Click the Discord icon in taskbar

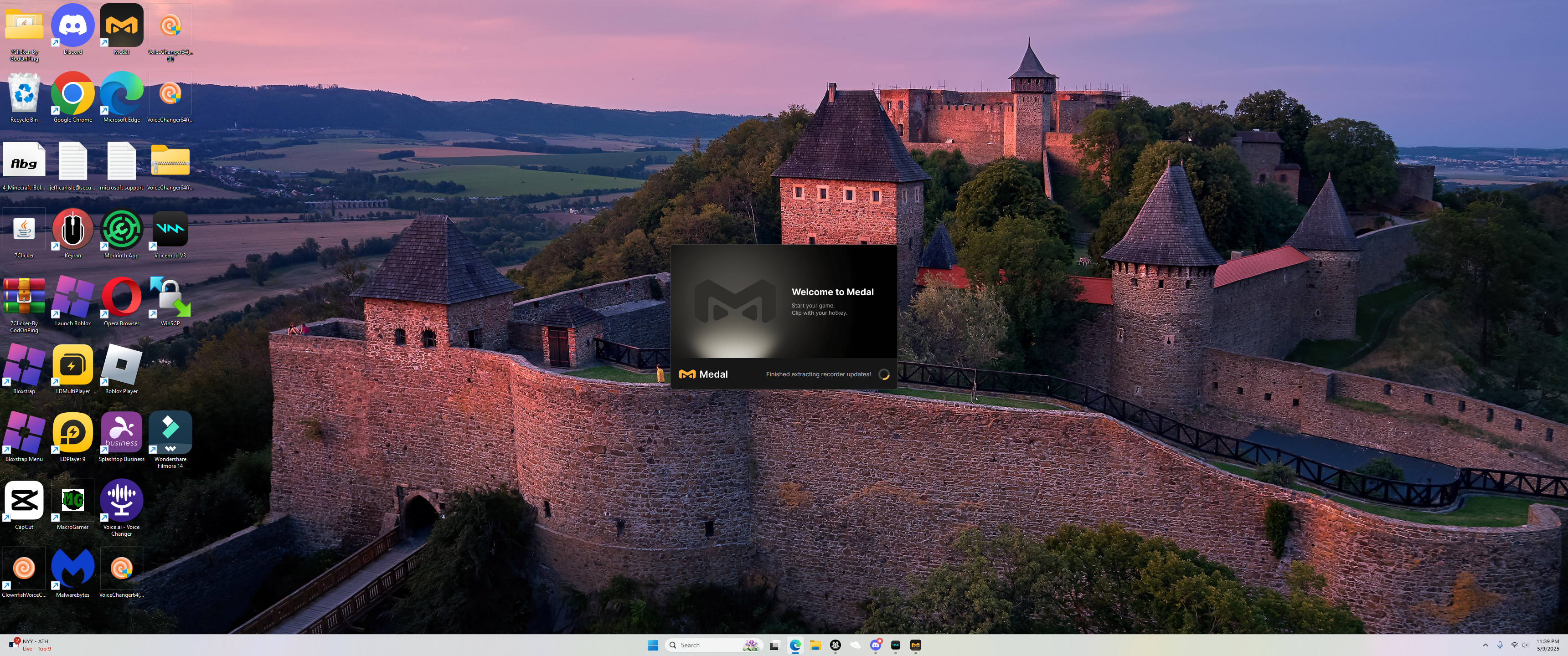tap(875, 645)
